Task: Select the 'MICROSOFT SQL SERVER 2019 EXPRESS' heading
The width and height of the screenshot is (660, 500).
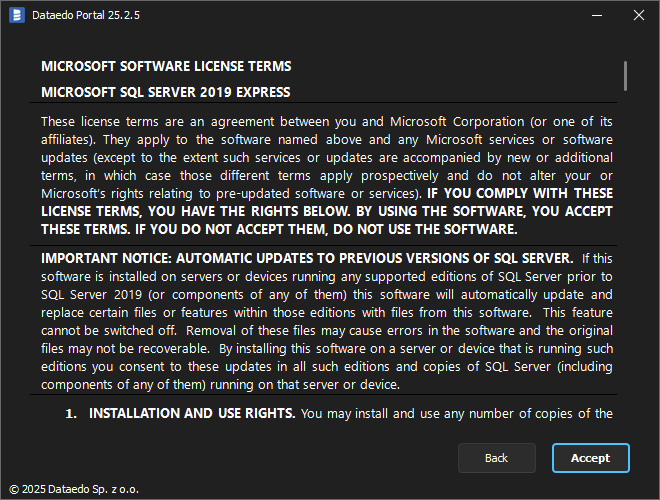Action: pos(166,92)
